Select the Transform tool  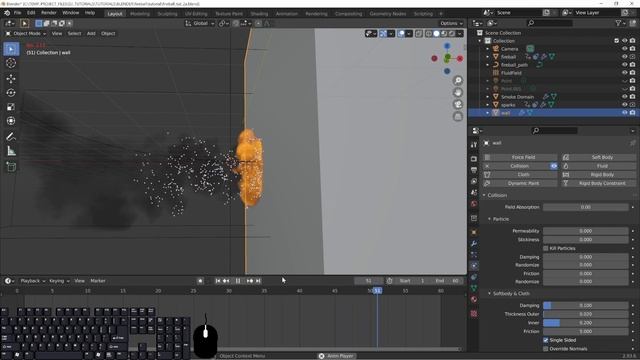click(x=11, y=121)
